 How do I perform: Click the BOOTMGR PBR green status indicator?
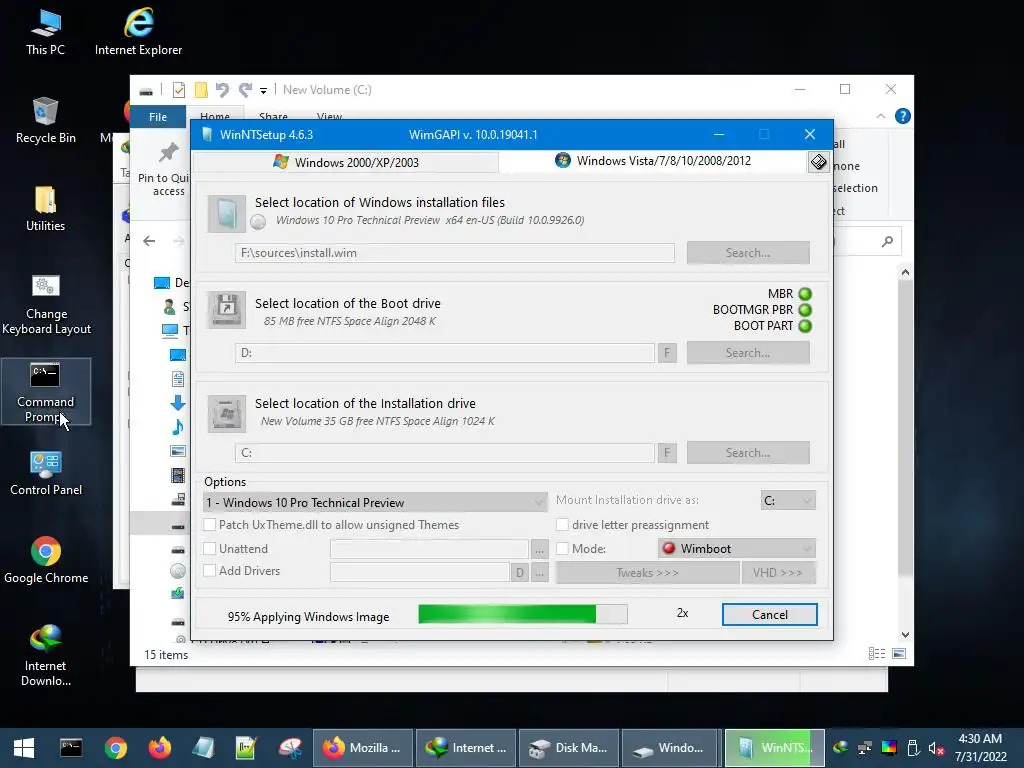click(x=805, y=310)
